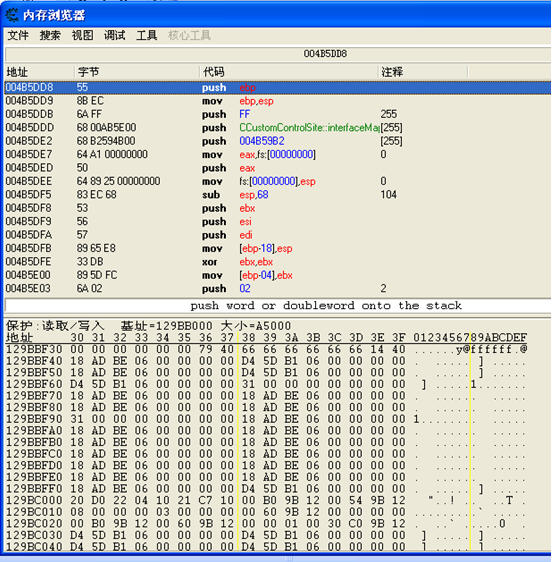Click the Cheat Engine gear icon in title bar
552x562 pixels.
12,15
